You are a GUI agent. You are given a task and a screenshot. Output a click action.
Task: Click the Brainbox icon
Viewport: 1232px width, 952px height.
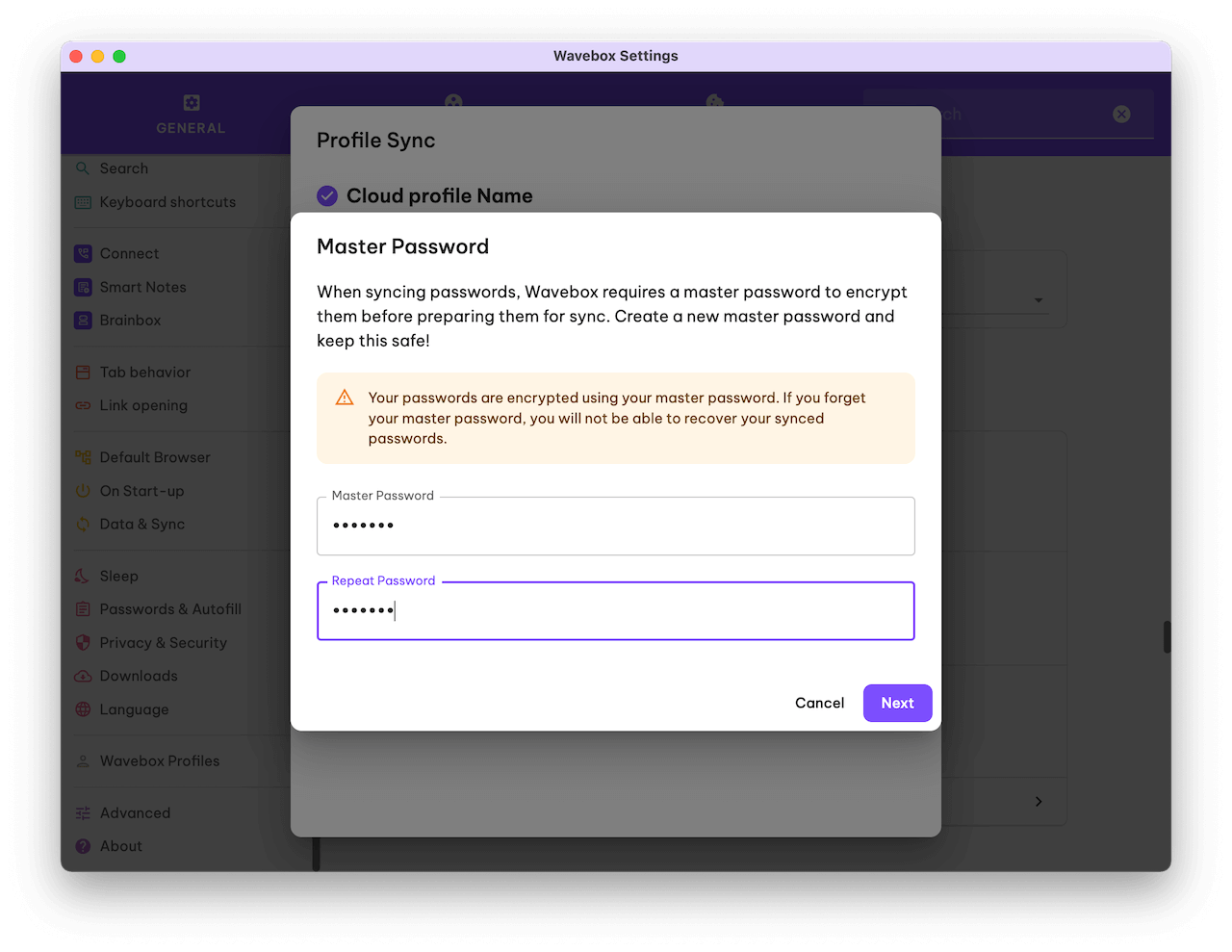pyautogui.click(x=83, y=321)
